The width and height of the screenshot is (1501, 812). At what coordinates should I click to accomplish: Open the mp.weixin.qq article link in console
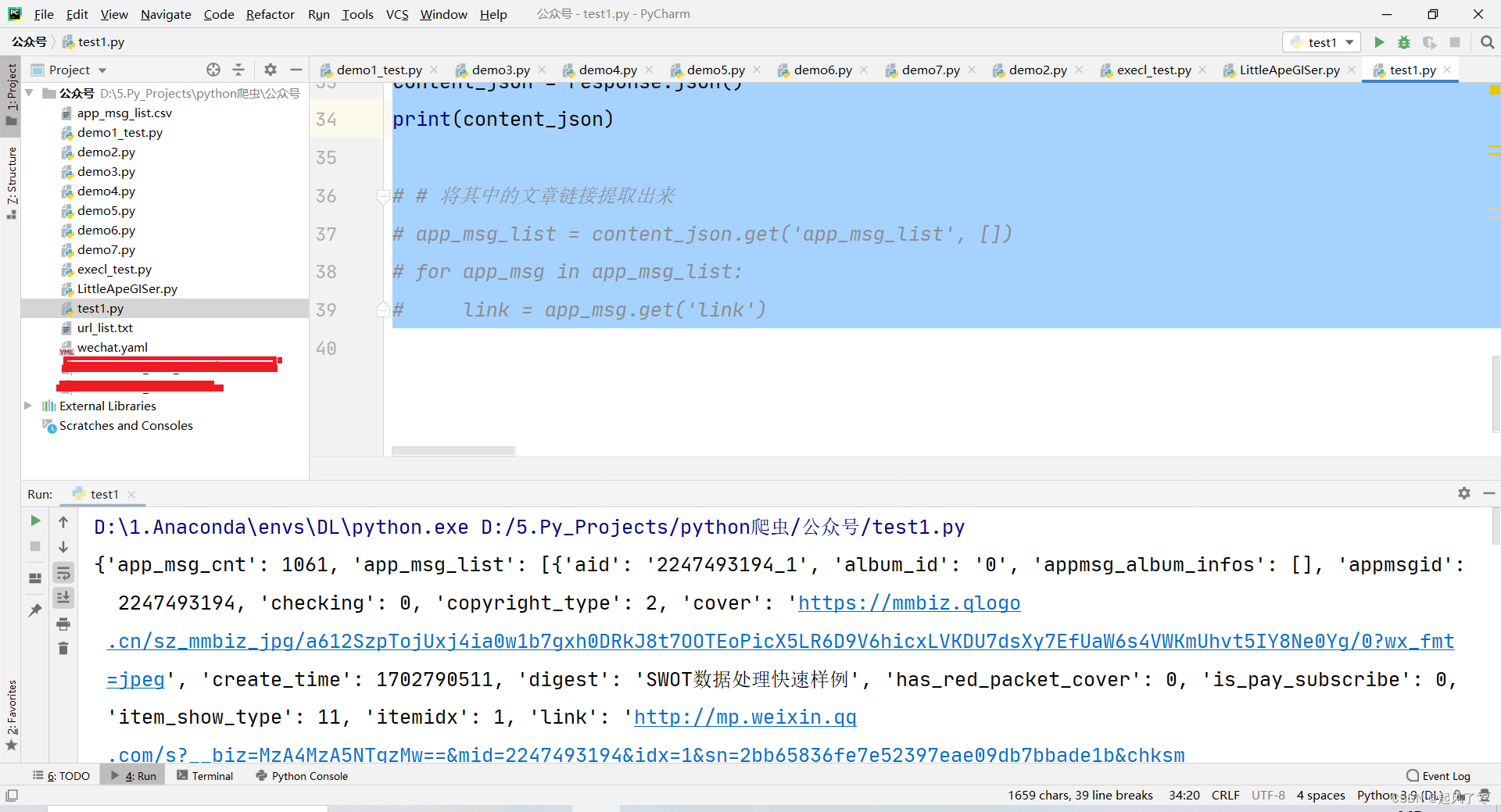pos(745,717)
